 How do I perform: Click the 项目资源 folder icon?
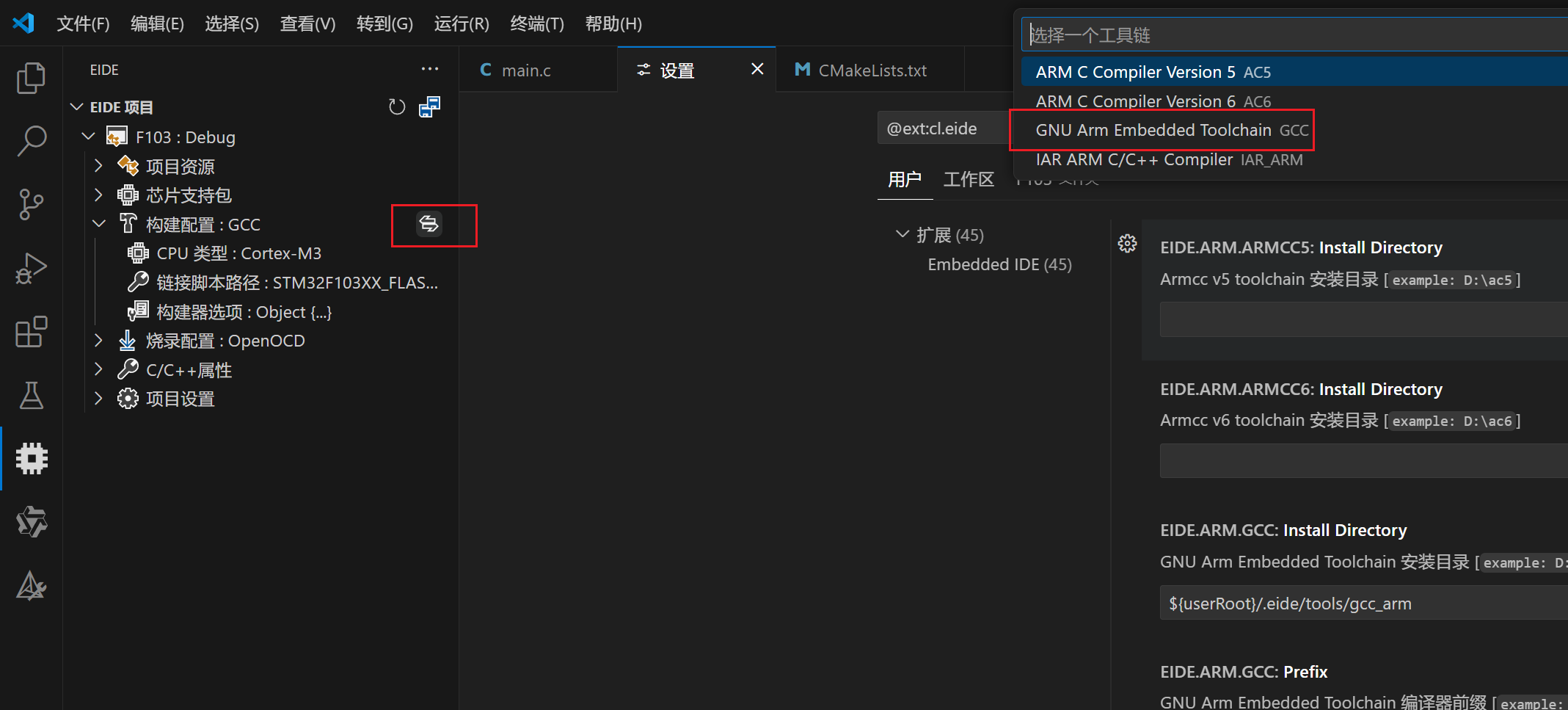tap(128, 166)
